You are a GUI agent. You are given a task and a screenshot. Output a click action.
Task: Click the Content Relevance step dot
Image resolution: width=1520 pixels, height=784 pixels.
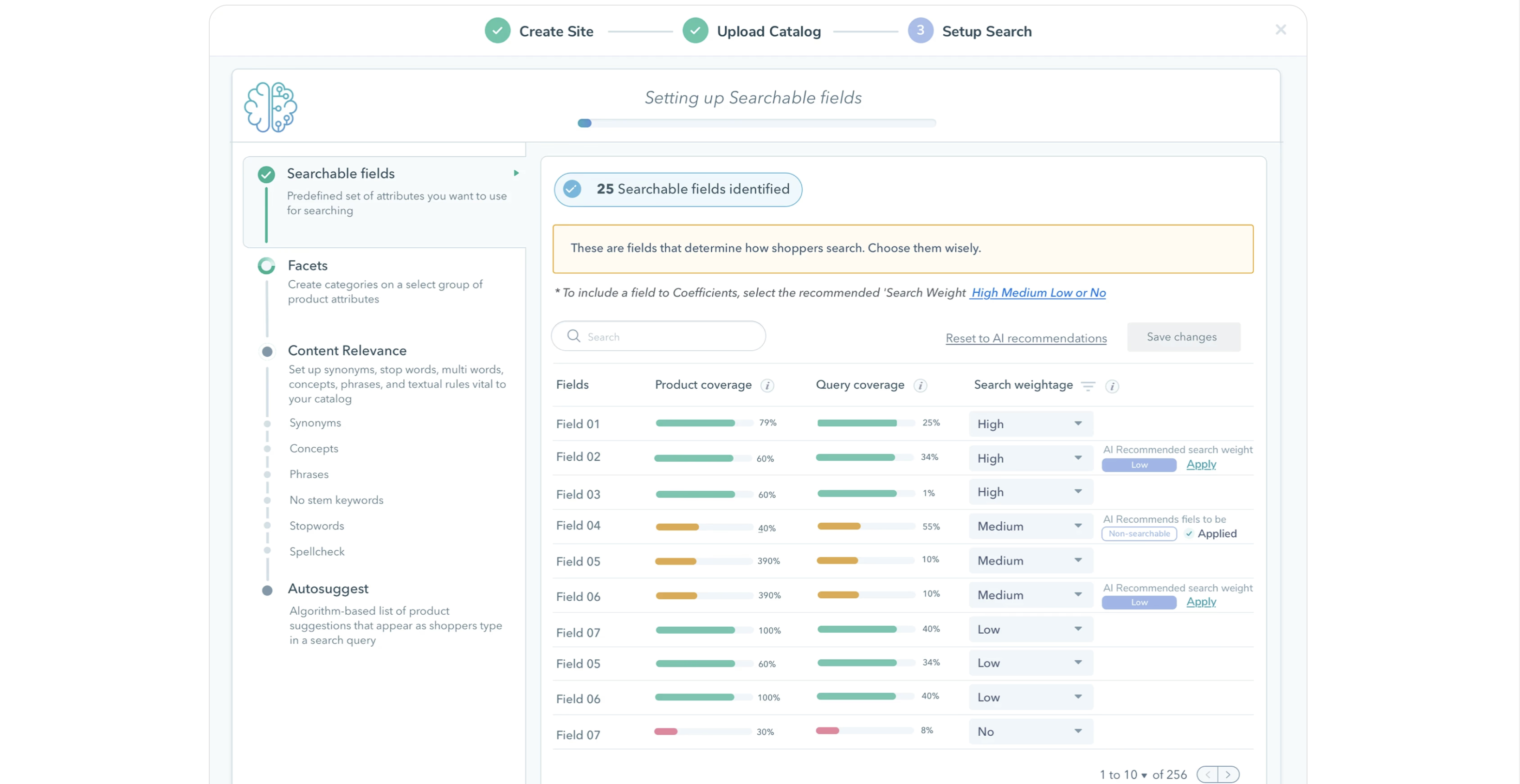click(x=267, y=352)
